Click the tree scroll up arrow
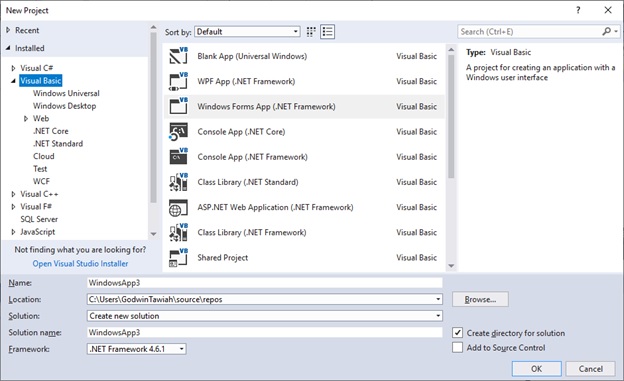The image size is (624, 381). pyautogui.click(x=153, y=27)
